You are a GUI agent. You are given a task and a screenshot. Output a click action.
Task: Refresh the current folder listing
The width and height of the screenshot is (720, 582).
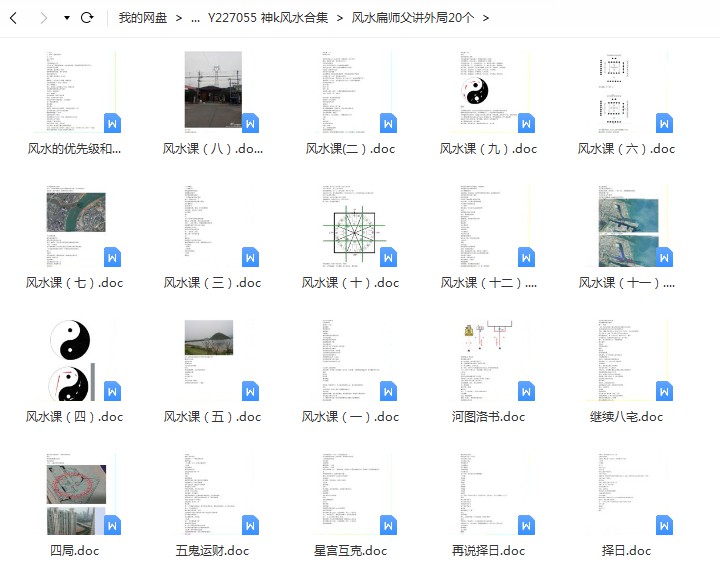coord(87,18)
